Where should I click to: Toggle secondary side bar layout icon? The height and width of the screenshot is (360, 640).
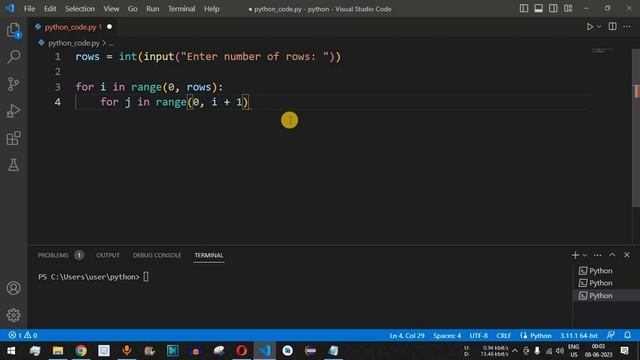coord(553,8)
